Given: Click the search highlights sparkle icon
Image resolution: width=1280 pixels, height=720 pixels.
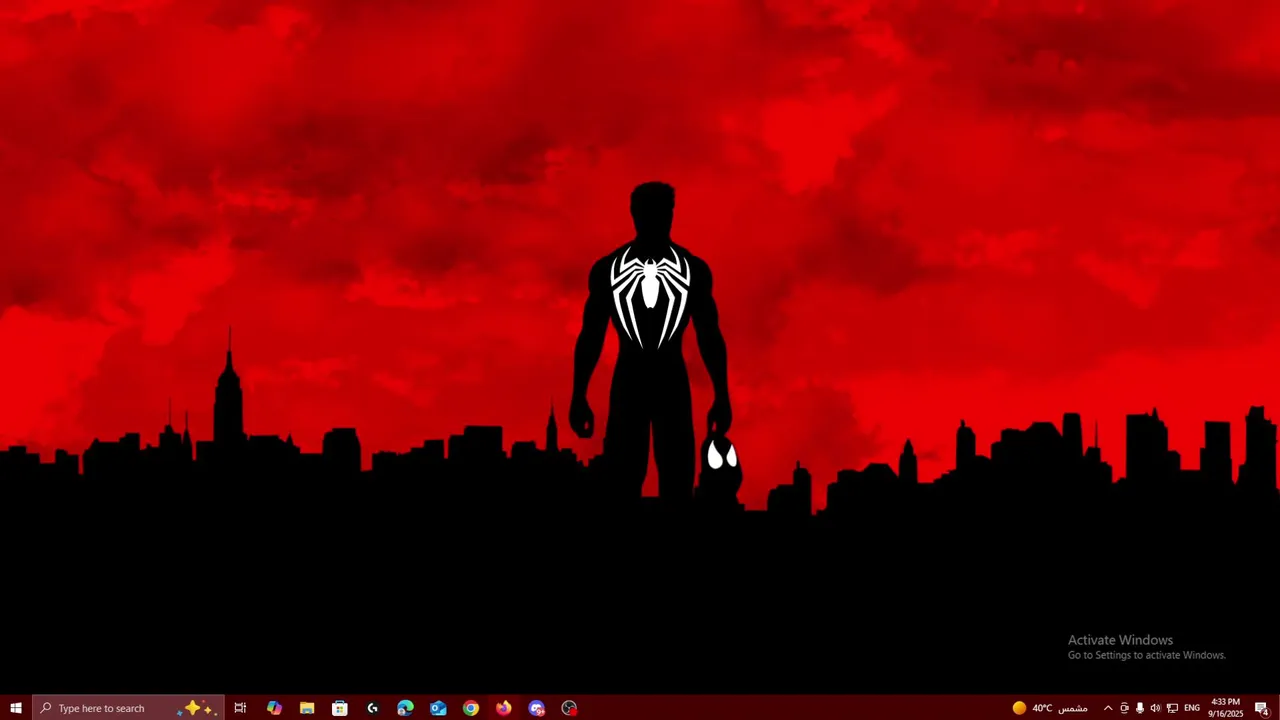Looking at the screenshot, I should [x=196, y=708].
